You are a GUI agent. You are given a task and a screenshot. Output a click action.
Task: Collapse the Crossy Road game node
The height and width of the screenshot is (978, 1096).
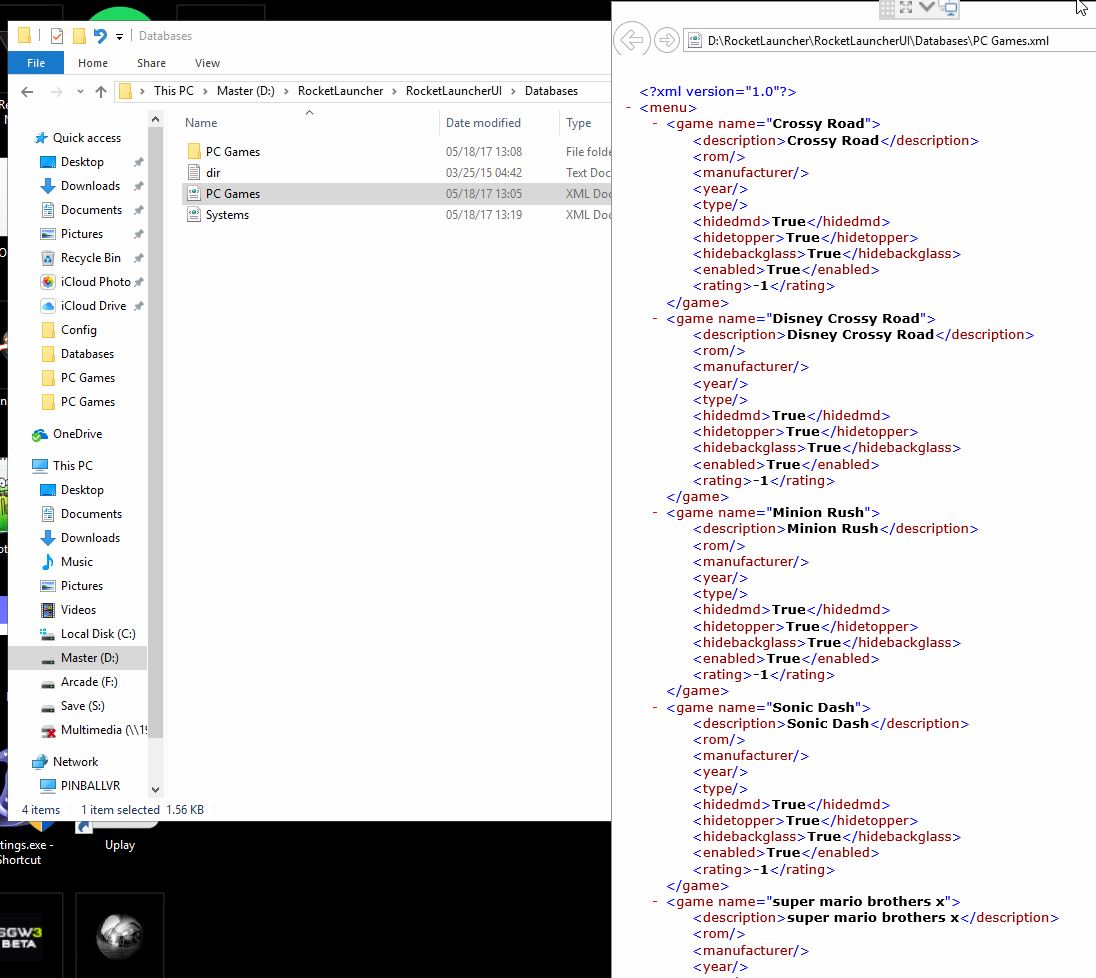click(x=654, y=123)
